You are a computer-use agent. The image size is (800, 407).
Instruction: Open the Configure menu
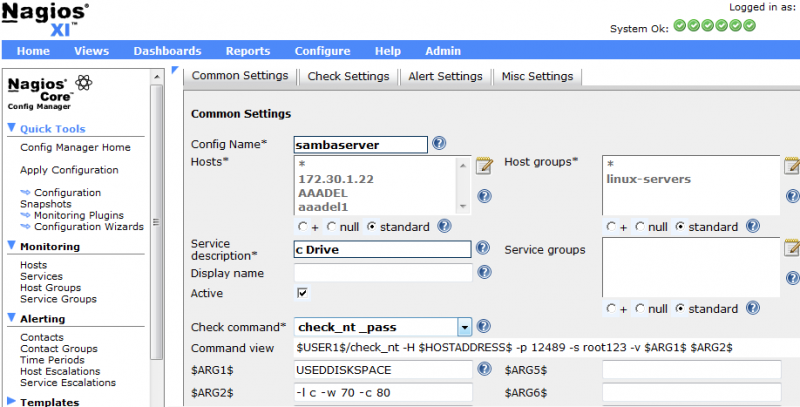tap(322, 51)
